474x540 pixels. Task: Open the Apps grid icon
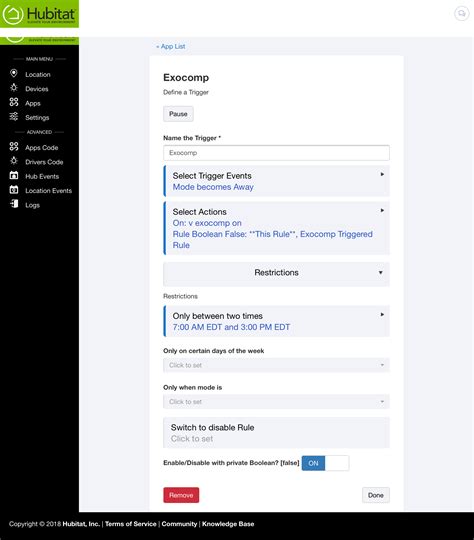click(x=14, y=102)
